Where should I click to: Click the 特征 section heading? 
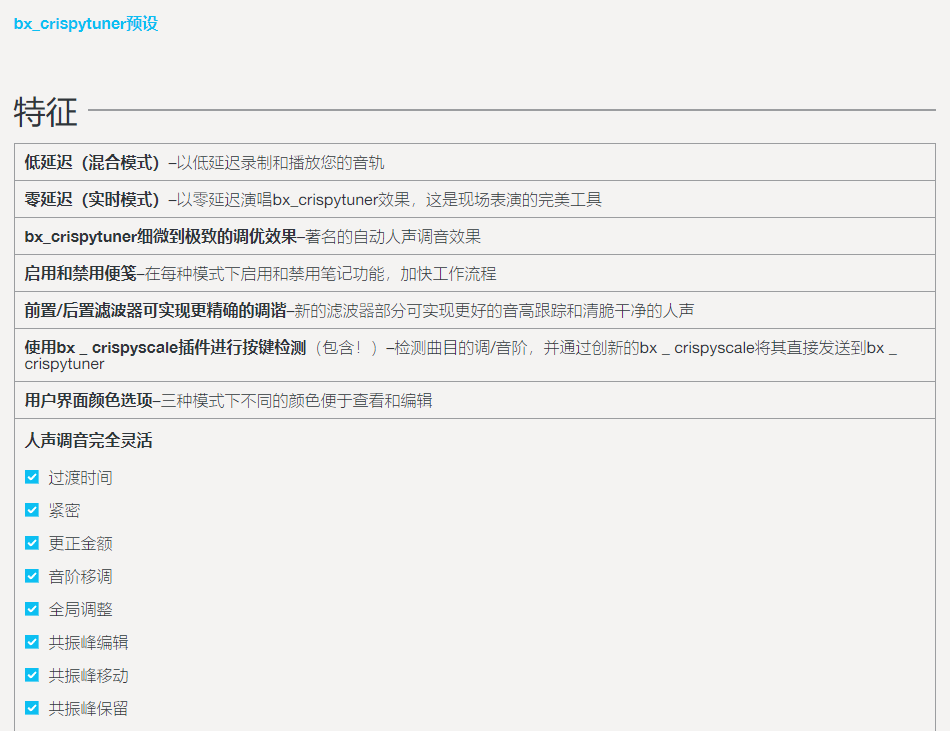click(46, 112)
